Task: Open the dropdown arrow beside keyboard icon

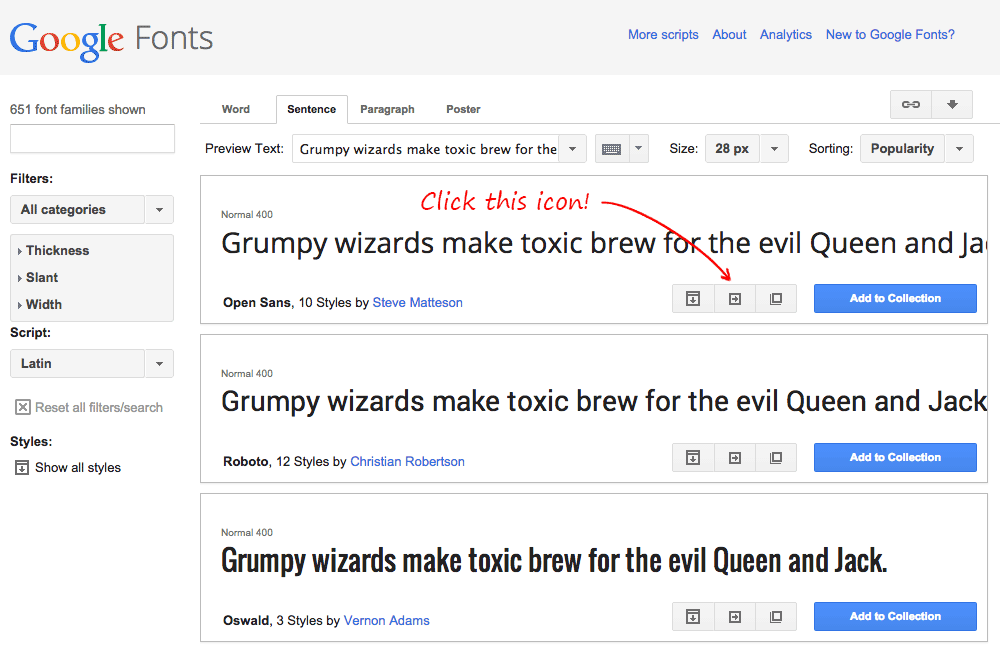Action: pos(639,149)
